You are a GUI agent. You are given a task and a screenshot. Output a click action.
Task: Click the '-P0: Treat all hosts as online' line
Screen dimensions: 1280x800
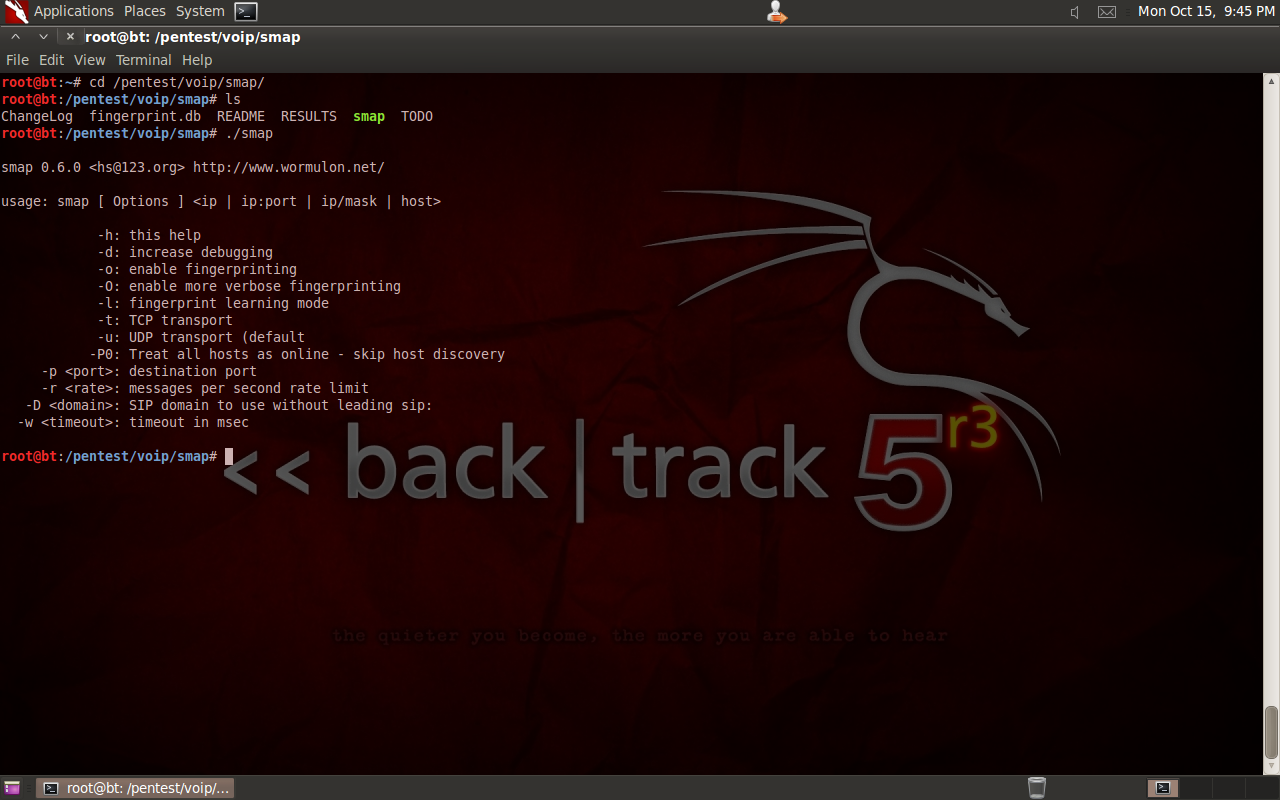pyautogui.click(x=297, y=354)
